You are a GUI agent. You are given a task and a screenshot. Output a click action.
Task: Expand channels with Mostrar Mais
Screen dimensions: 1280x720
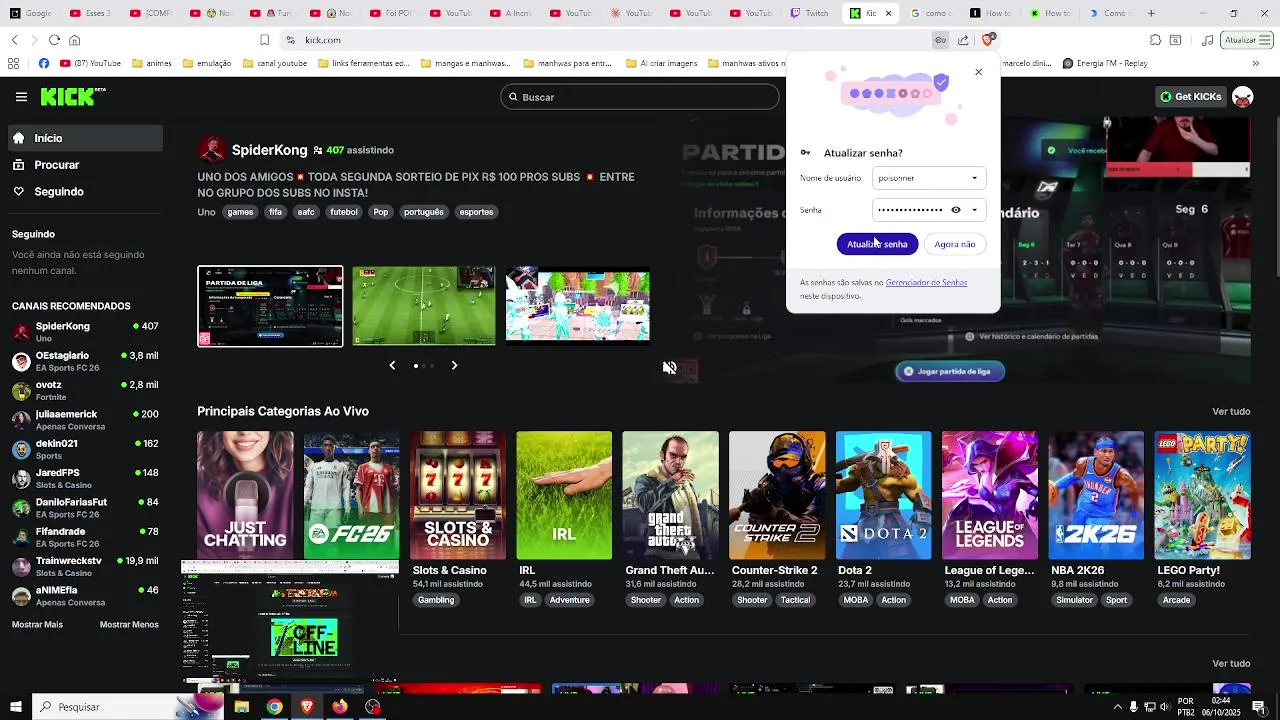point(37,625)
